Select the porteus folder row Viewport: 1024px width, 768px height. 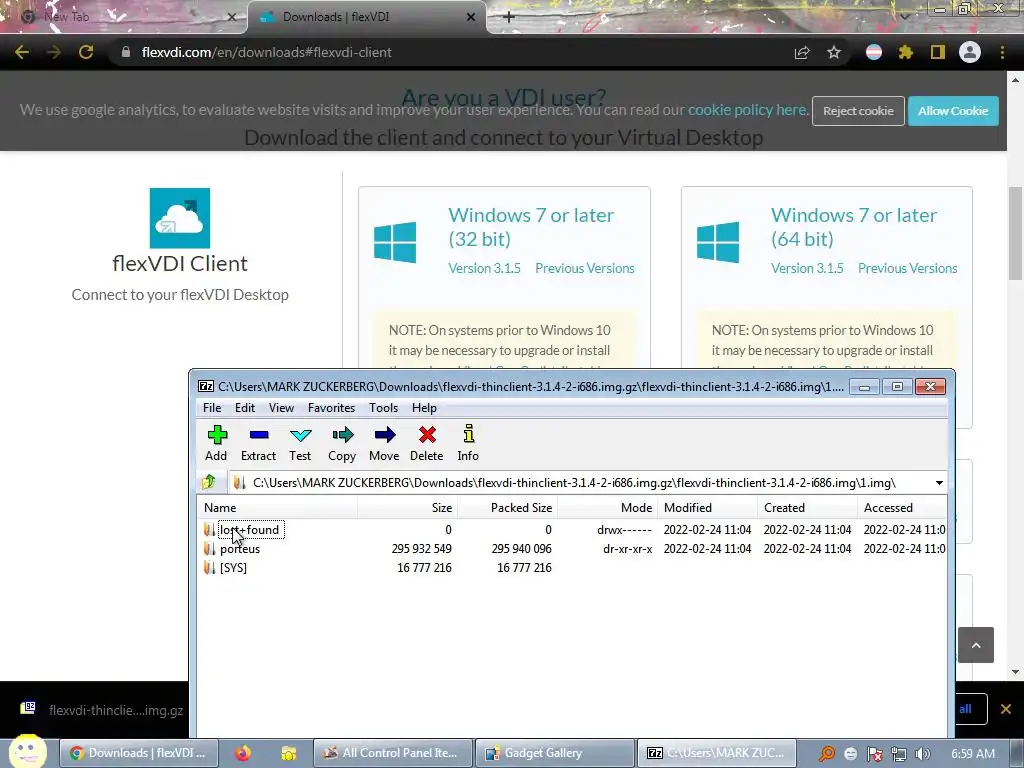tap(573, 549)
